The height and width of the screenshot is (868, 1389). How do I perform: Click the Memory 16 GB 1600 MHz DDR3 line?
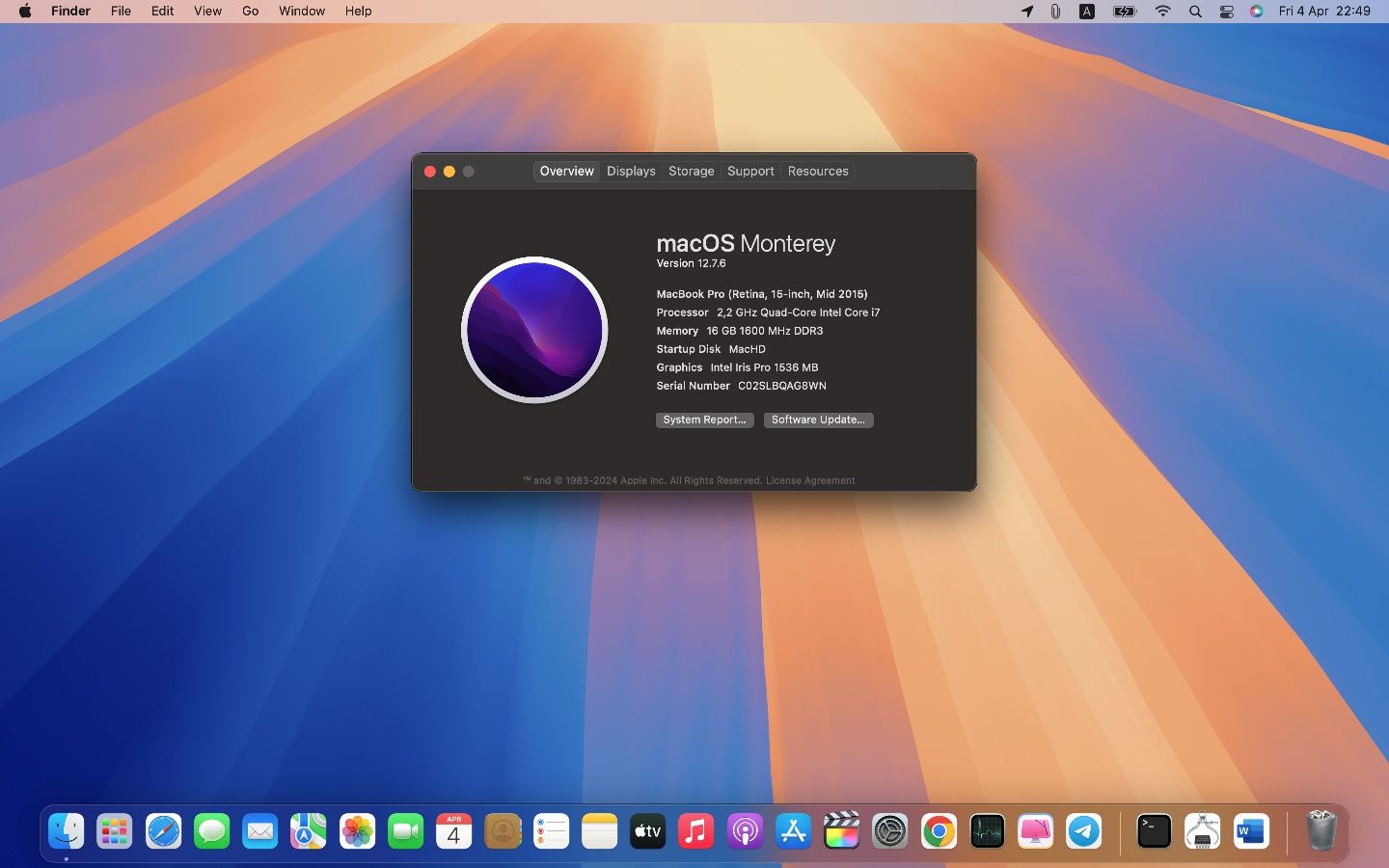pos(740,331)
